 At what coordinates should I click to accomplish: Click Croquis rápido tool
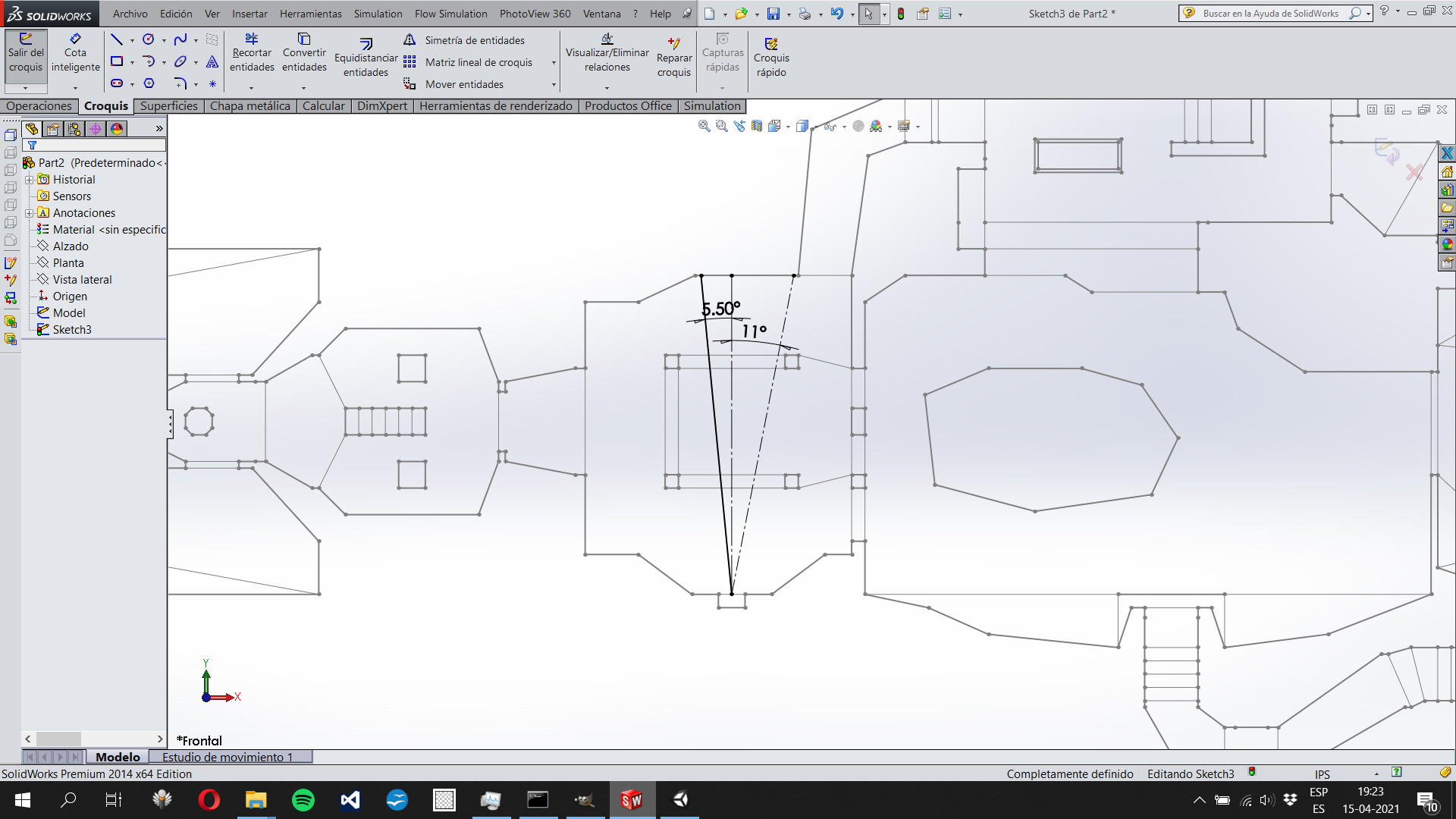[x=771, y=57]
